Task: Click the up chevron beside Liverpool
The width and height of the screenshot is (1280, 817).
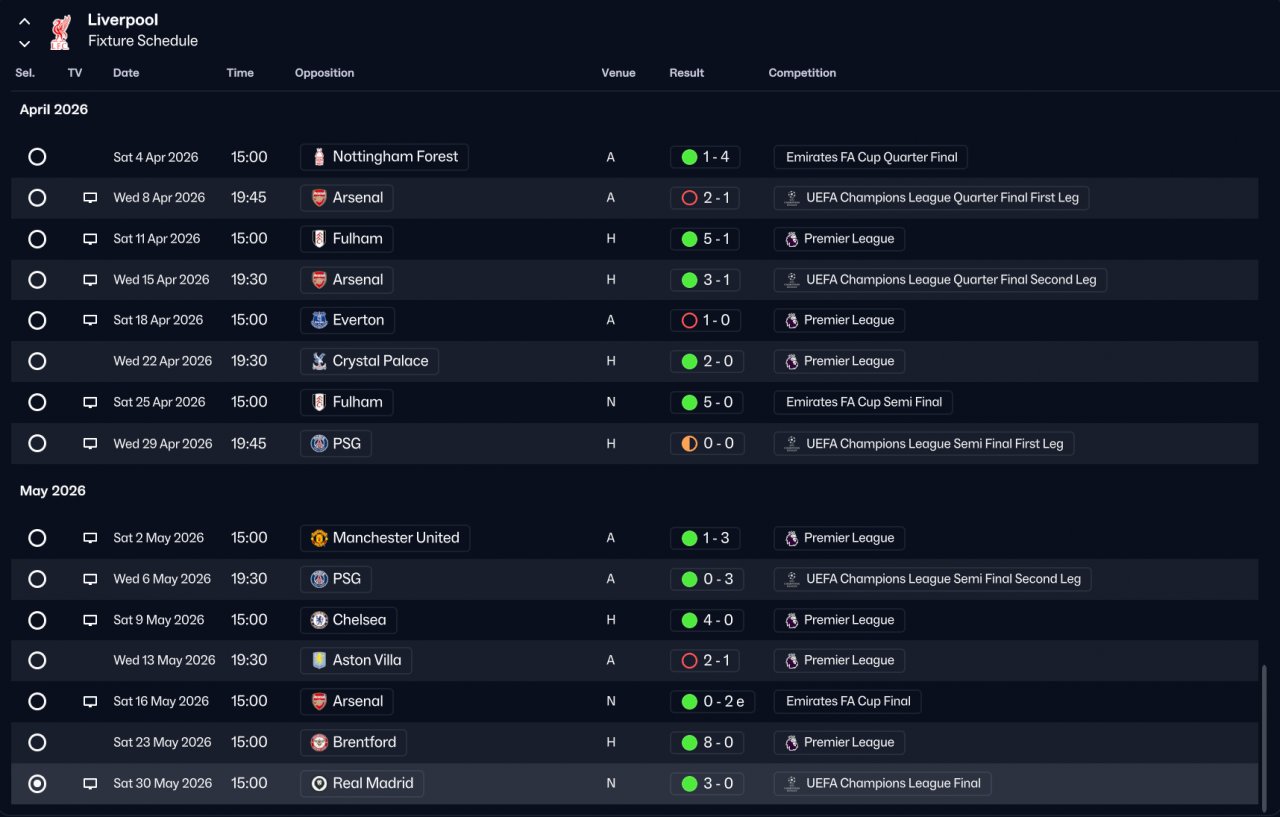Action: click(25, 22)
